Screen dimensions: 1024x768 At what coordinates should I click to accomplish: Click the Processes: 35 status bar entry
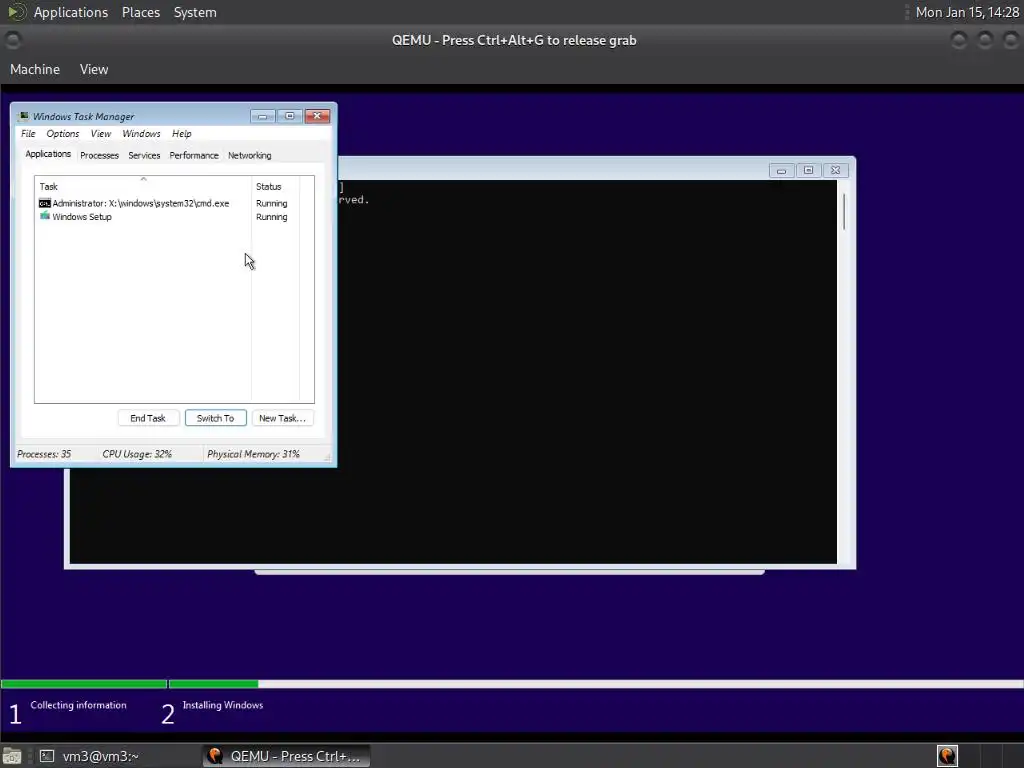(x=44, y=454)
